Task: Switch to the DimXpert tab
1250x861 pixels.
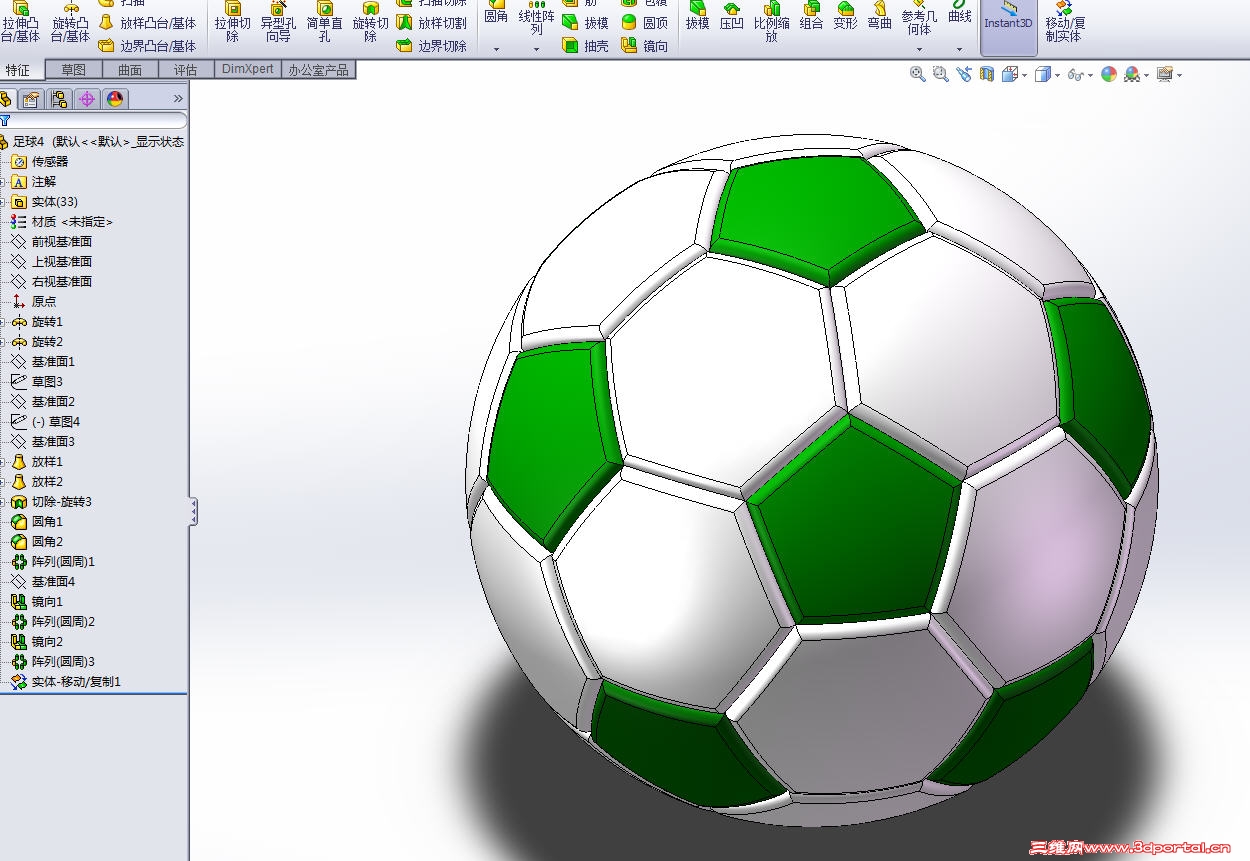Action: (247, 70)
